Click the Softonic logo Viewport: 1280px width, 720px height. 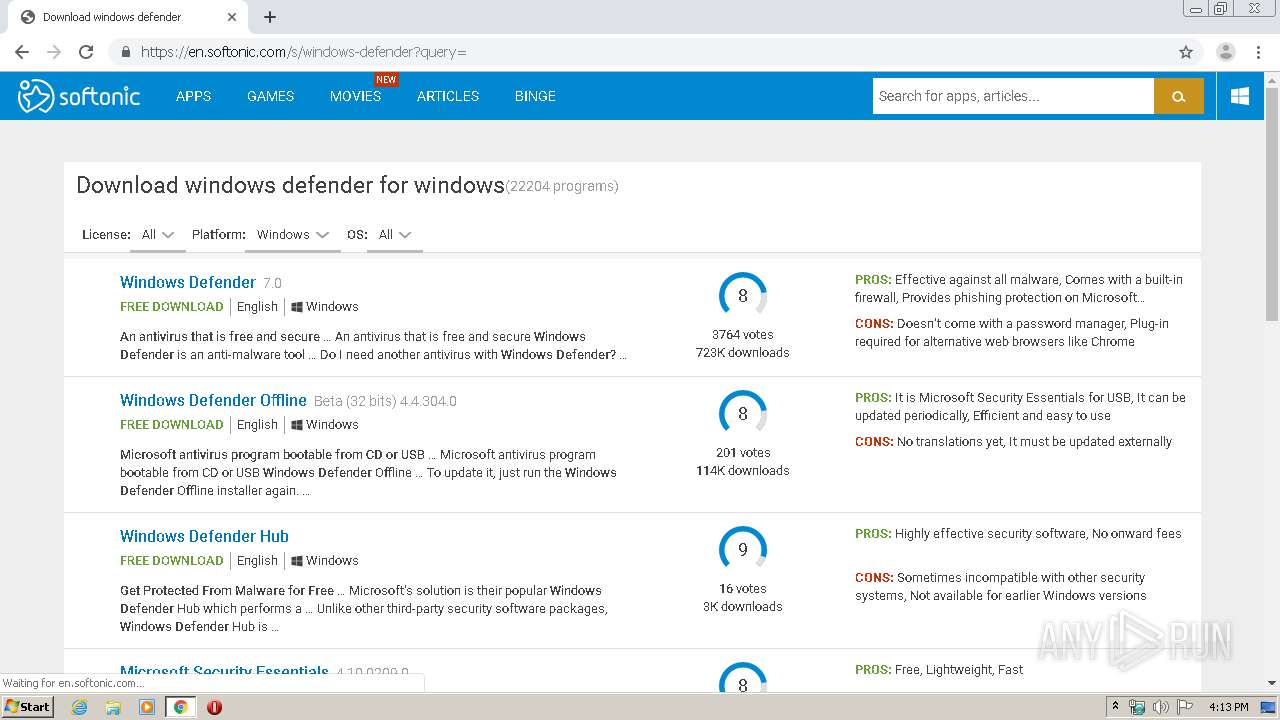(x=79, y=96)
